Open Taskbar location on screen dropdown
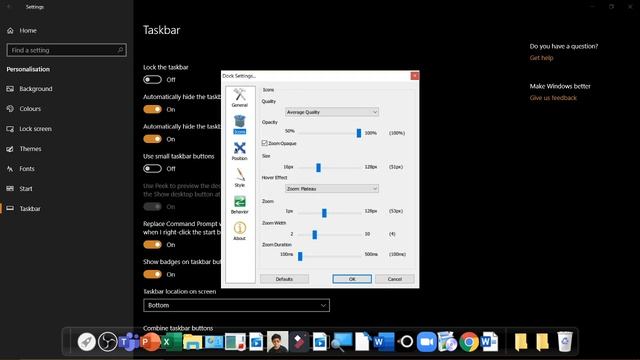The height and width of the screenshot is (360, 640). [236, 305]
